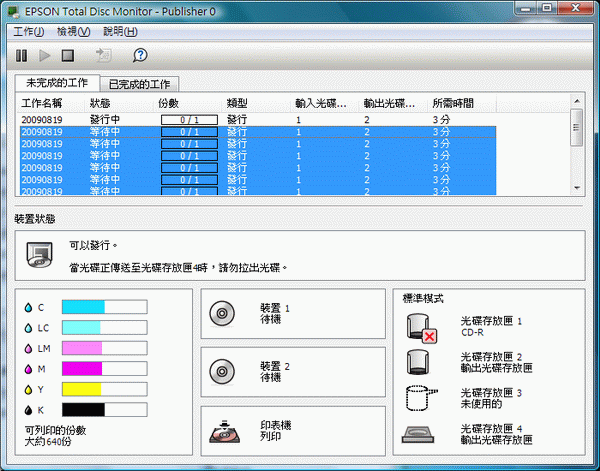Click the CD-R label under 光碟存放匣 1
Viewport: 600px width, 471px height.
click(x=472, y=332)
